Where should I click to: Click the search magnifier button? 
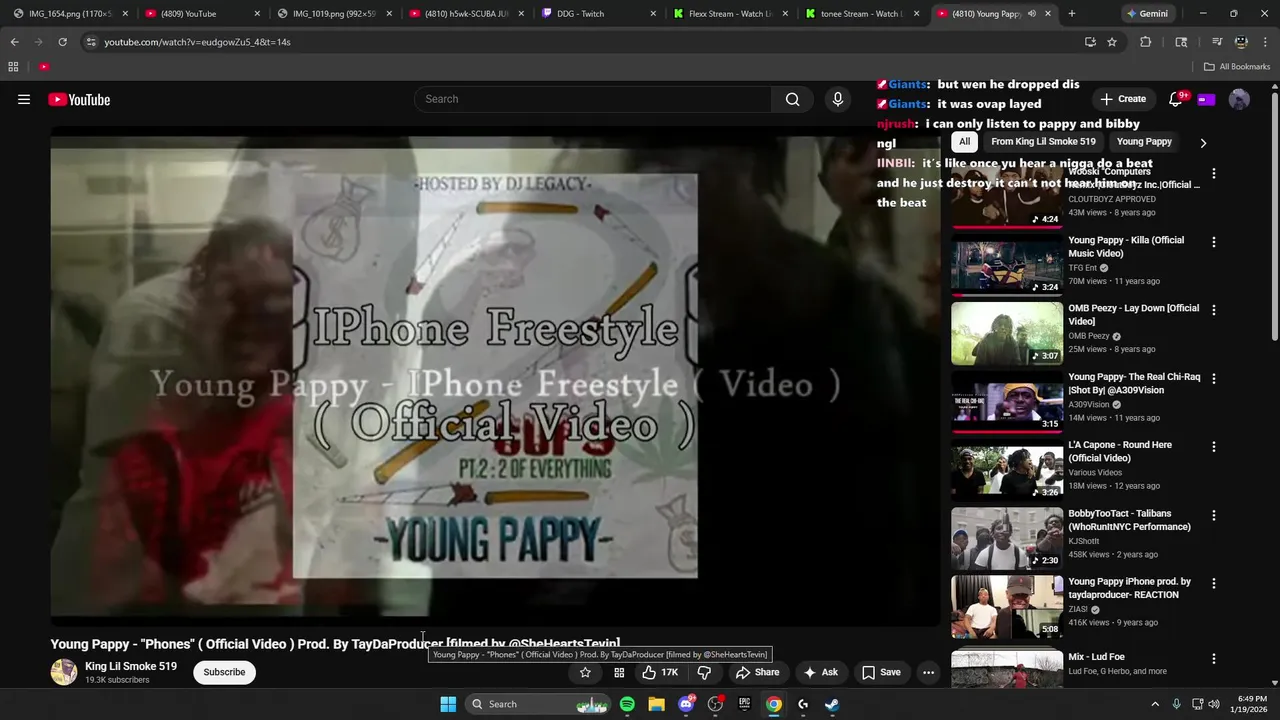coord(792,99)
